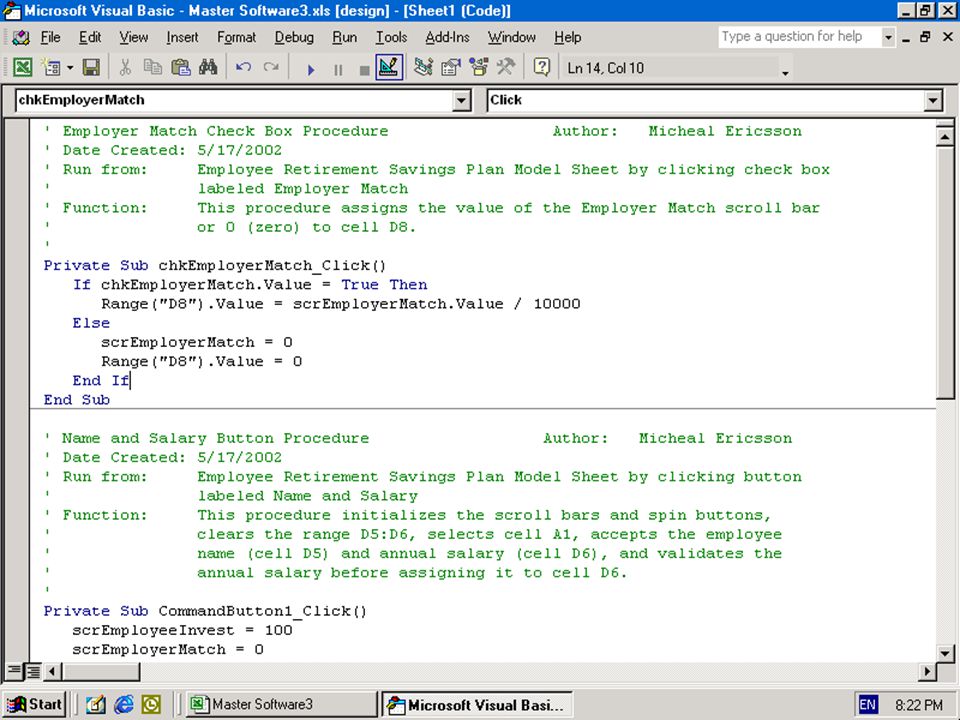
Task: Switch to Full Module View button
Action: coord(33,672)
